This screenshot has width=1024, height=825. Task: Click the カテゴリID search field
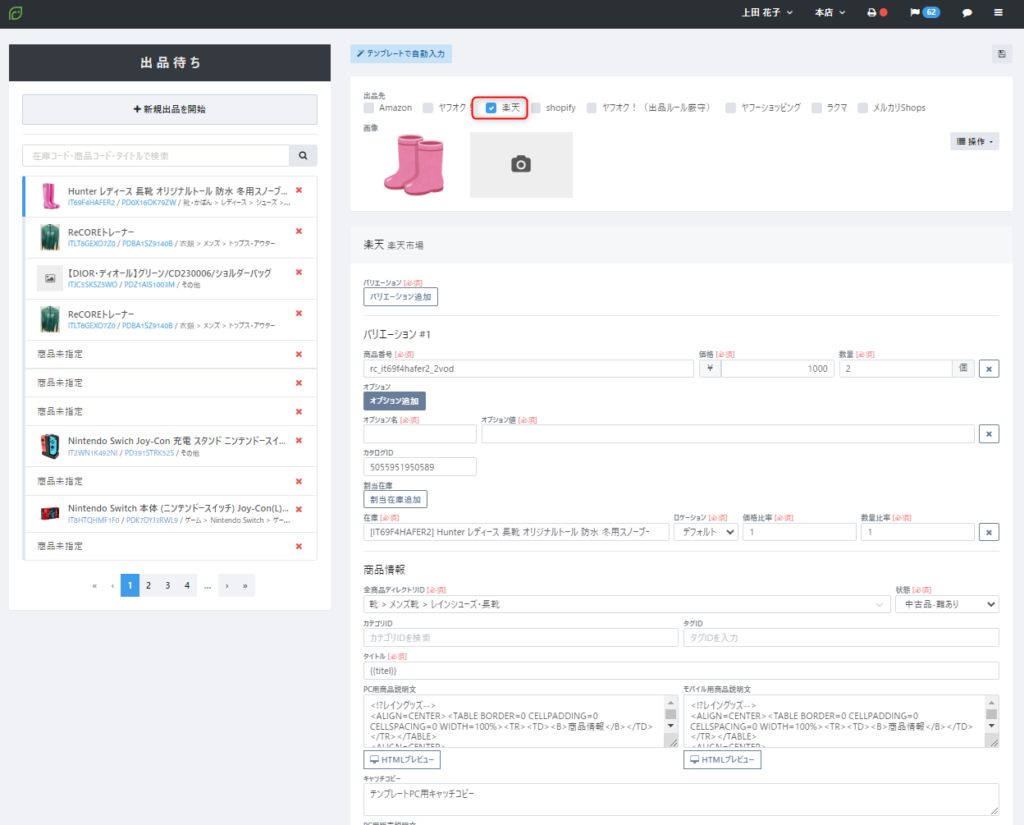tap(520, 638)
